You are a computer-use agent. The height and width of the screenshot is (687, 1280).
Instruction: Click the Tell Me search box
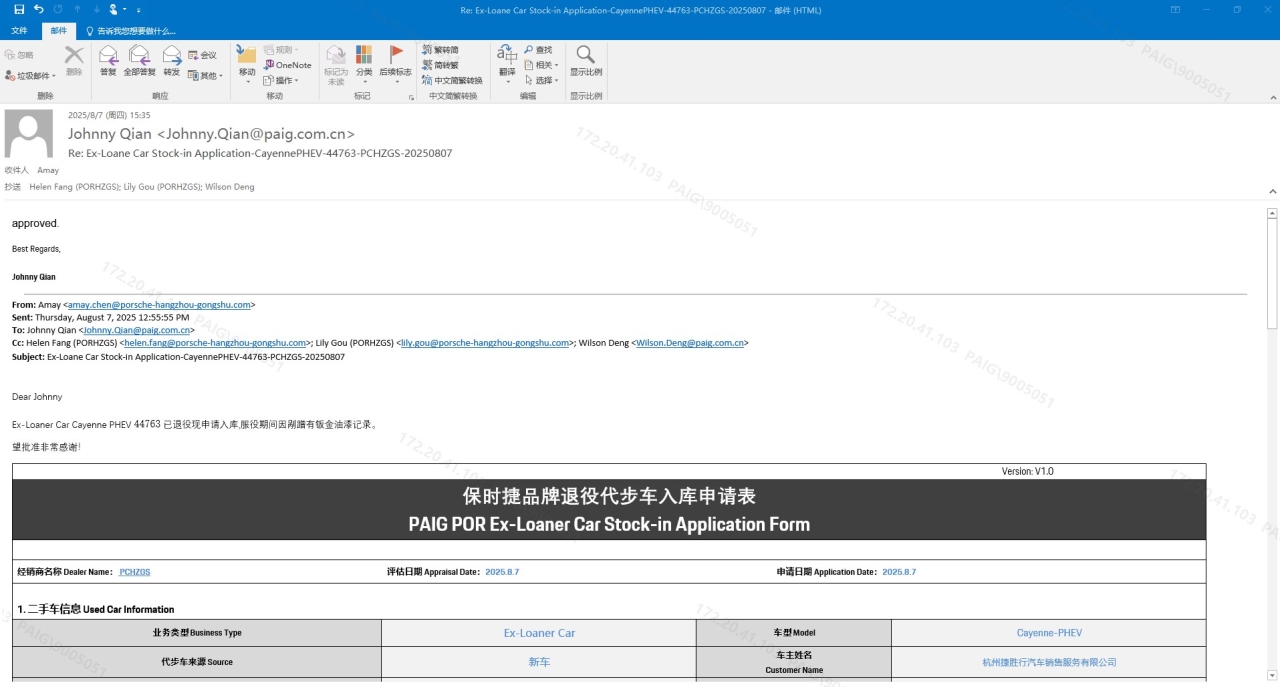pos(140,31)
